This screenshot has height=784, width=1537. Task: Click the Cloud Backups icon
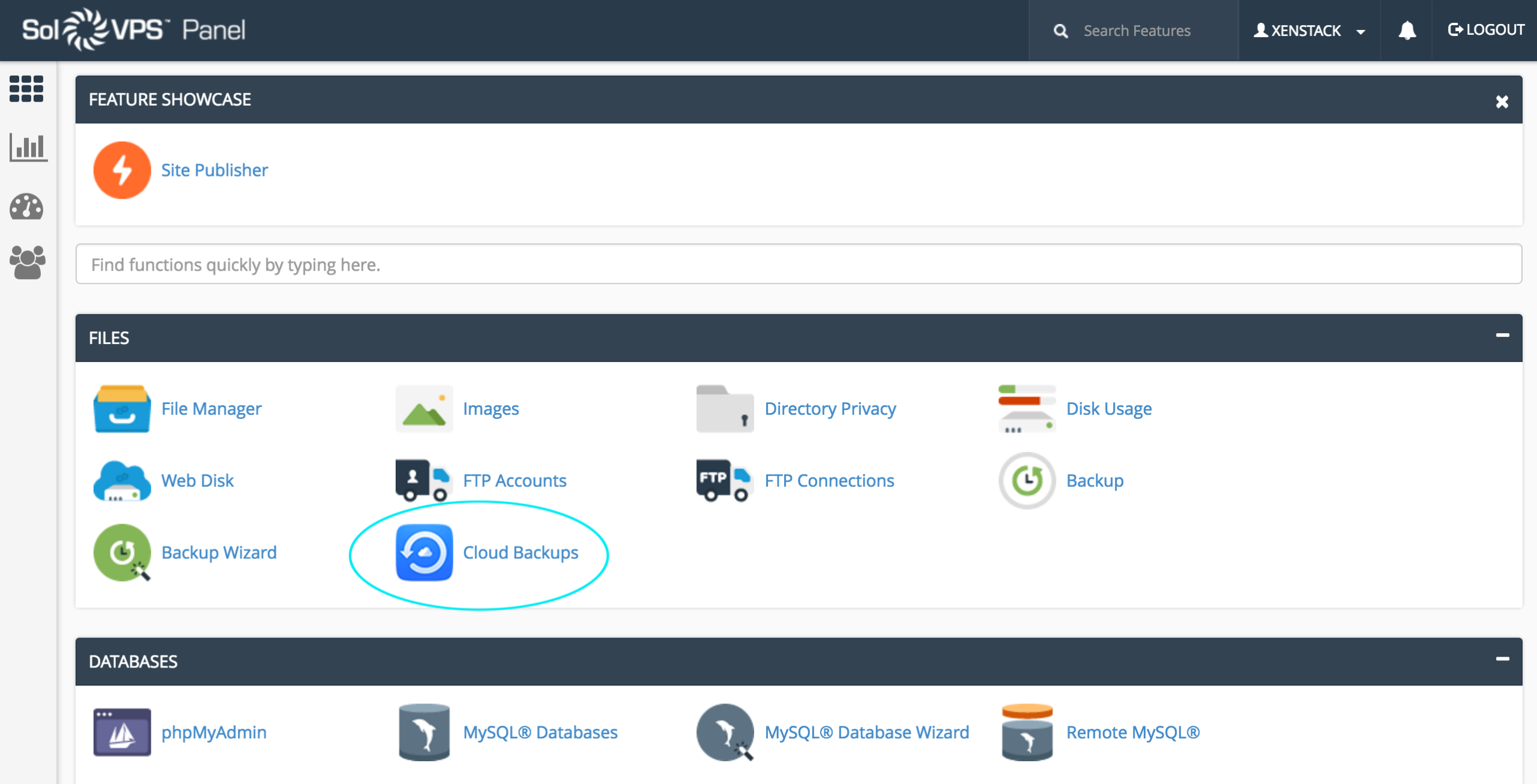pos(424,552)
